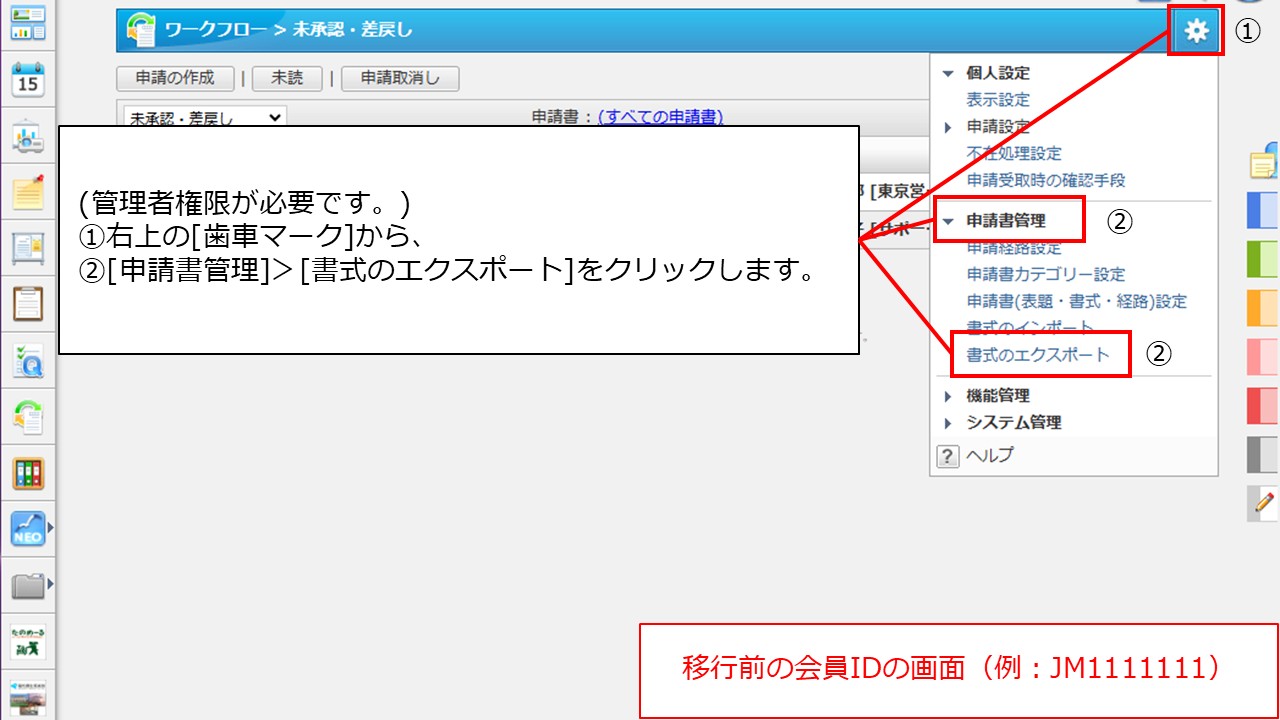Expand the システム管理 section
Image resolution: width=1280 pixels, height=720 pixels.
point(948,423)
